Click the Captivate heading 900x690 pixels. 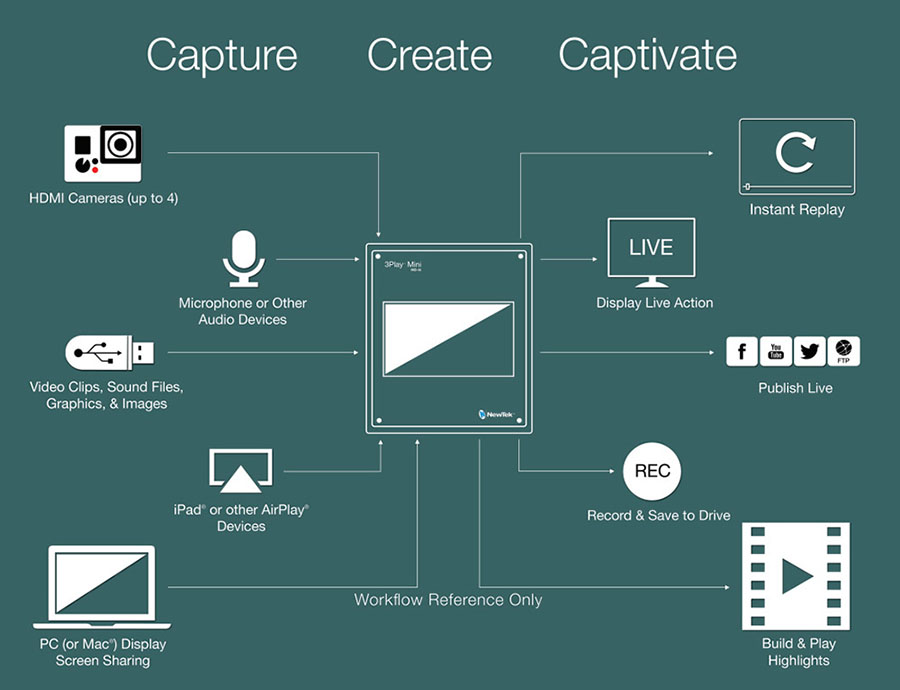(647, 55)
